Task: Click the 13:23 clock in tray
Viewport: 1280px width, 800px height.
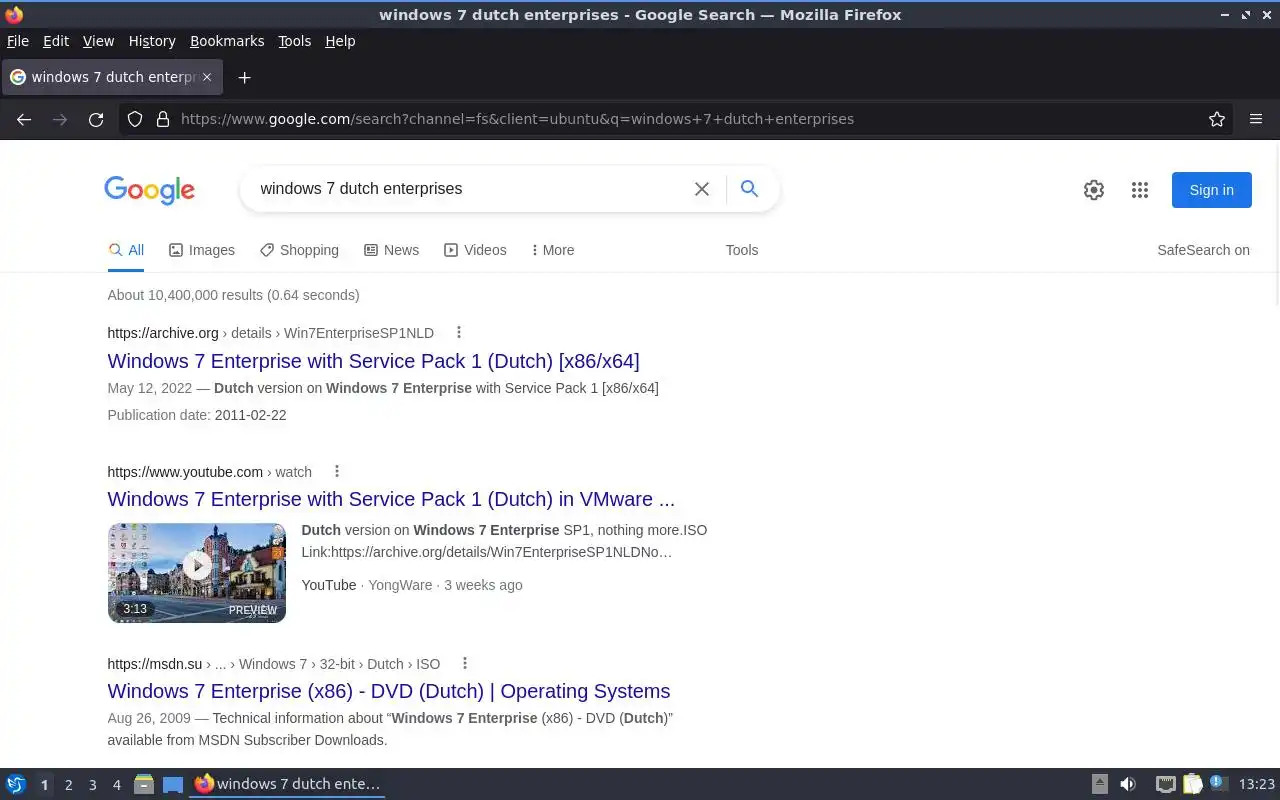Action: (x=1256, y=784)
